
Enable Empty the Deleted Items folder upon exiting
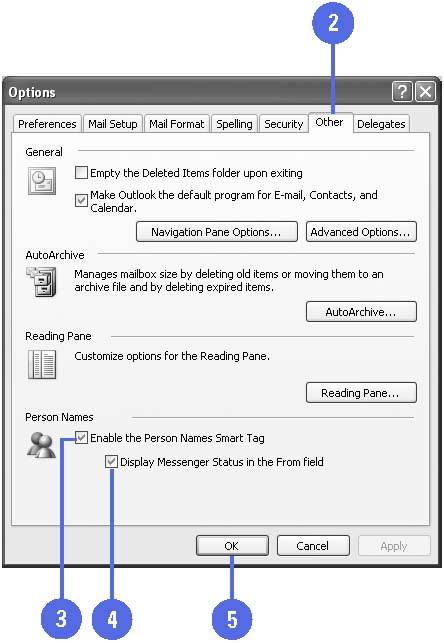coord(81,173)
